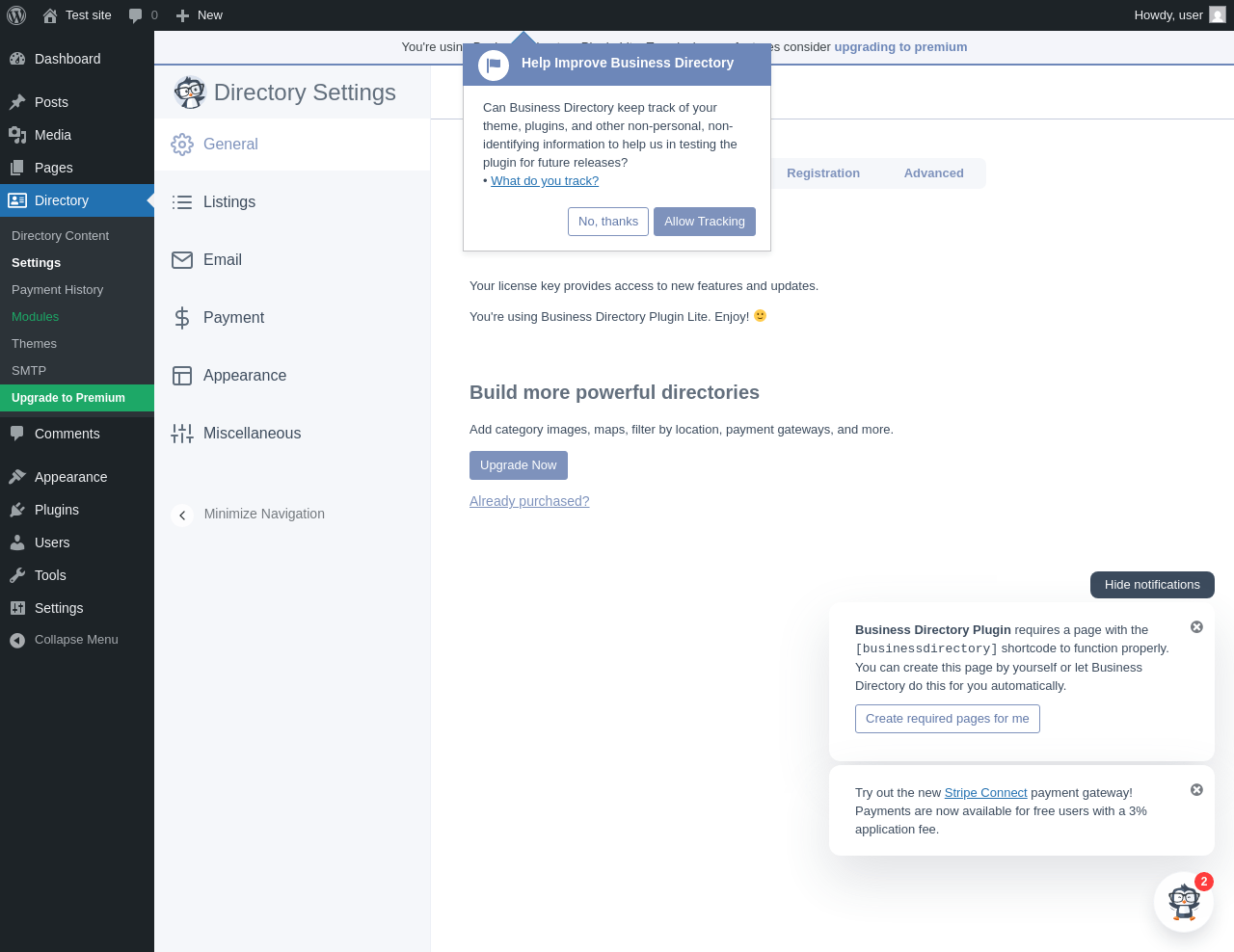Click the Directory card icon

pos(17,200)
